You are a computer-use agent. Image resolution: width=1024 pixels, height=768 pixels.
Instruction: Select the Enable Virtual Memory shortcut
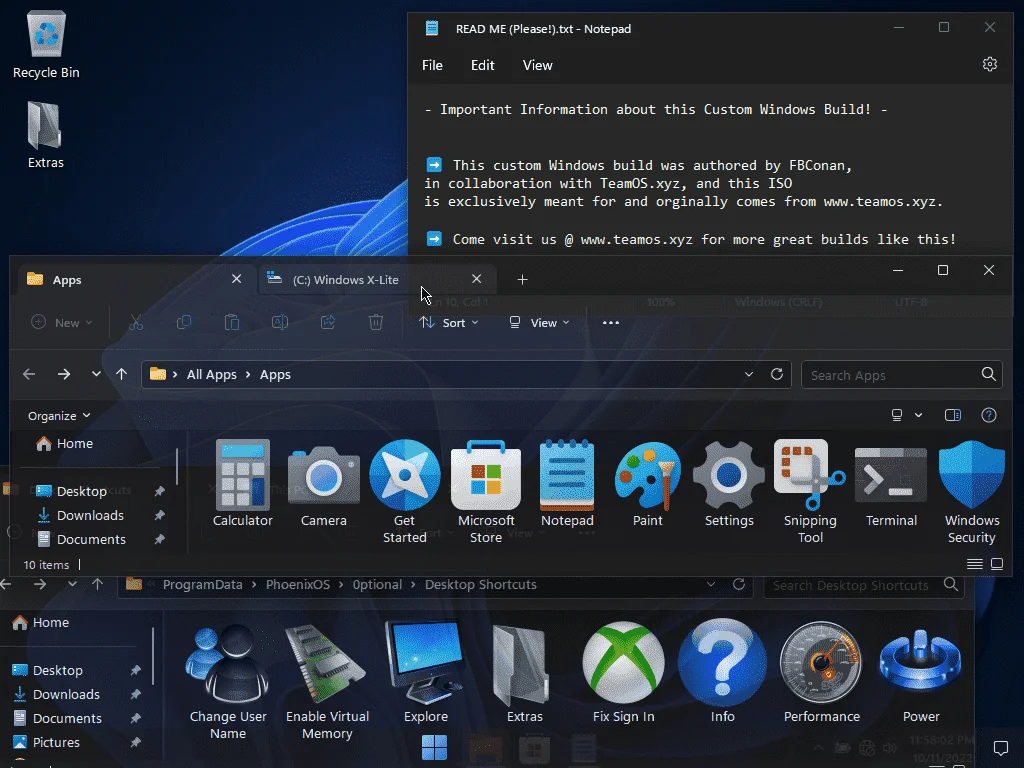(x=327, y=680)
